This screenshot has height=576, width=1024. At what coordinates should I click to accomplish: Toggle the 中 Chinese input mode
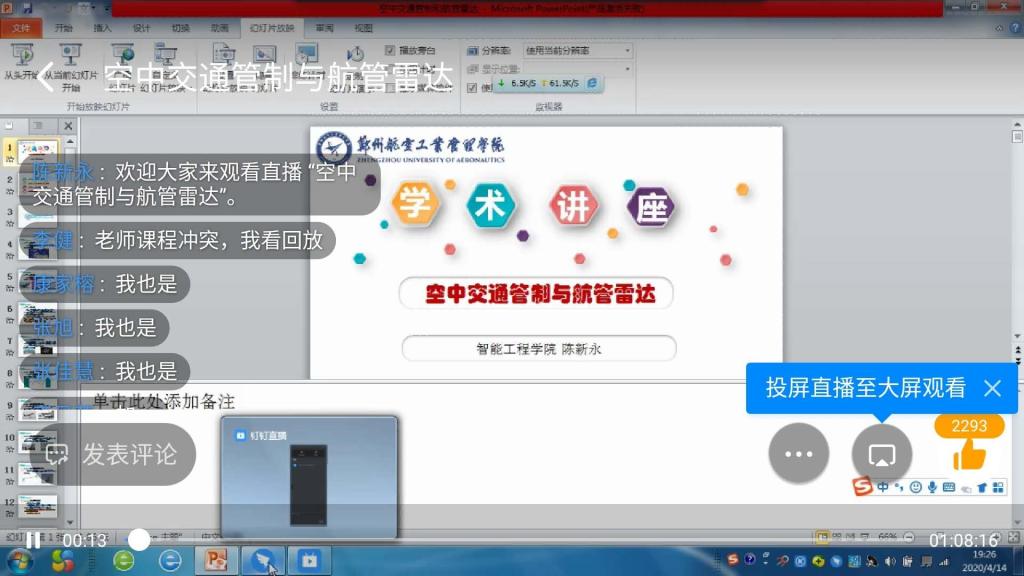[883, 487]
